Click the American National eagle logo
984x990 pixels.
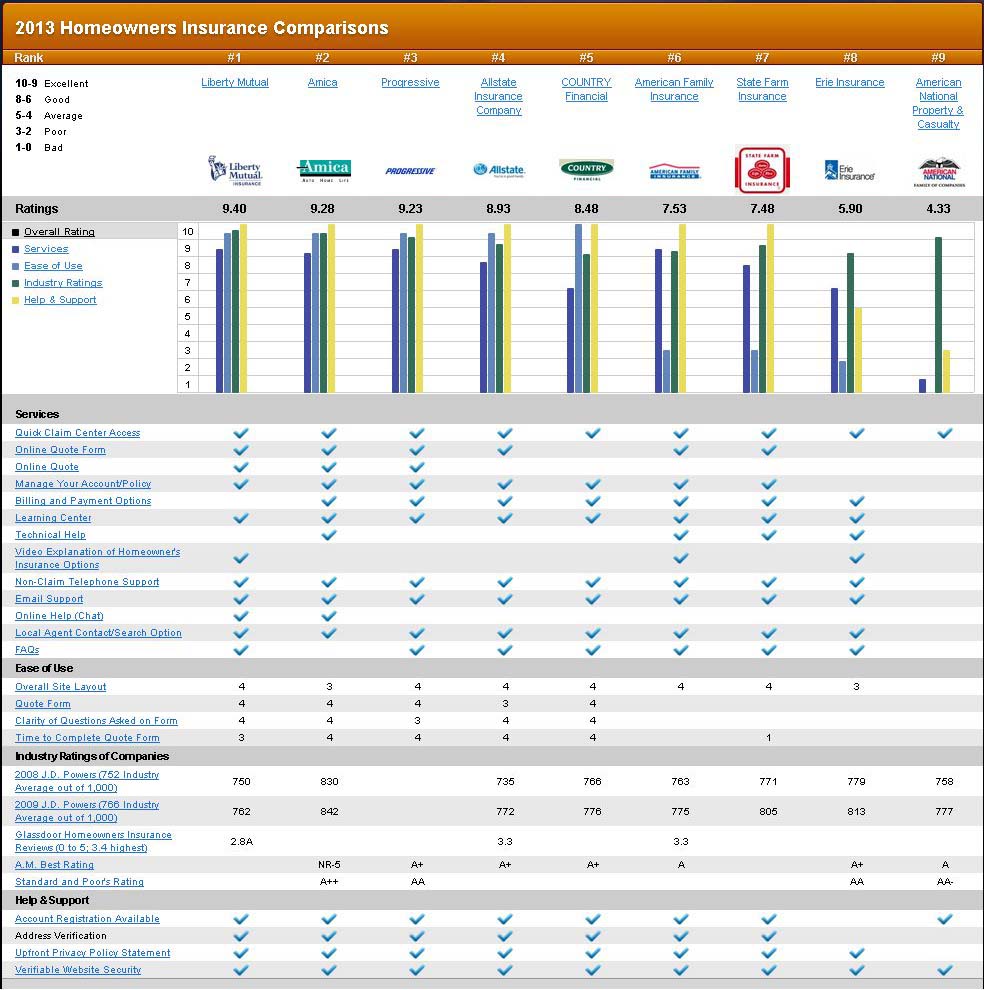pyautogui.click(x=939, y=172)
